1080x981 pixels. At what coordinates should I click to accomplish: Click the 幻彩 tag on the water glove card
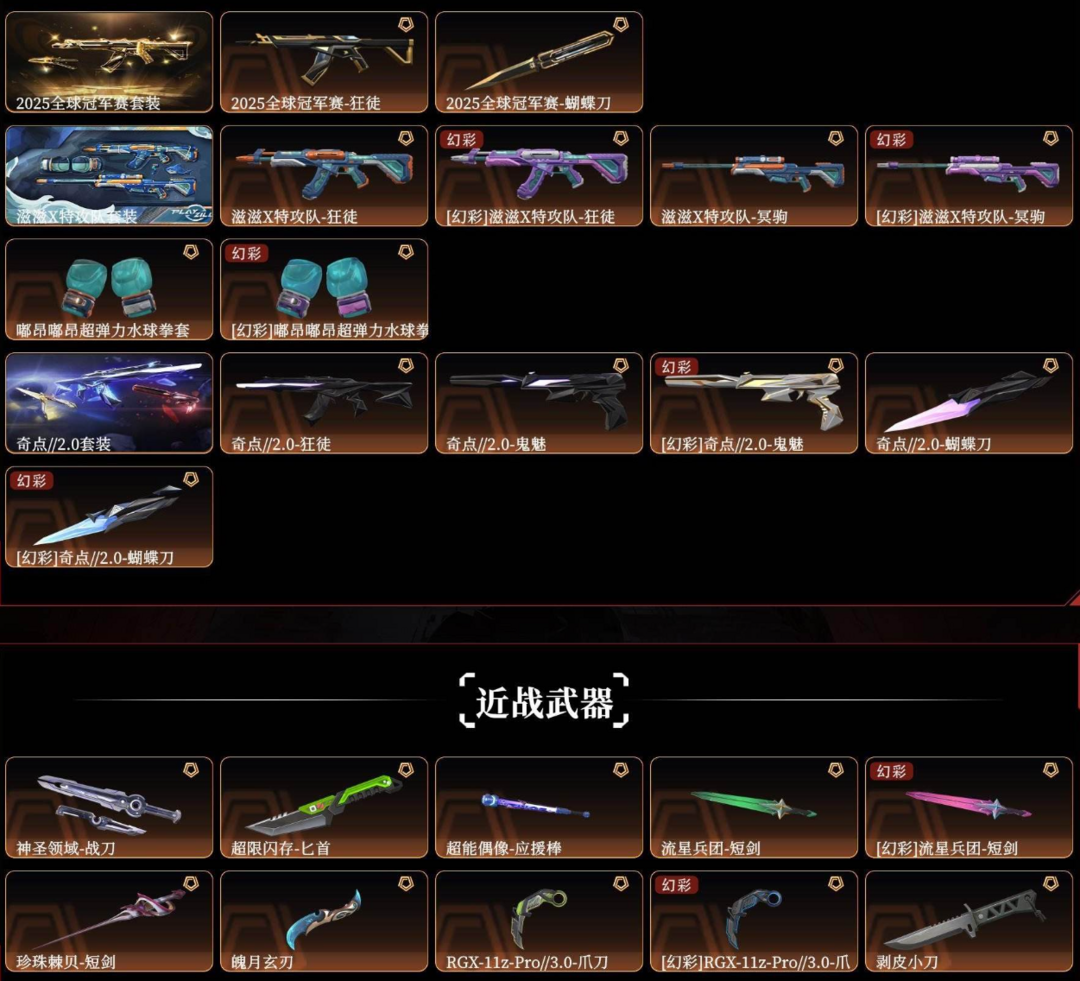click(x=246, y=254)
